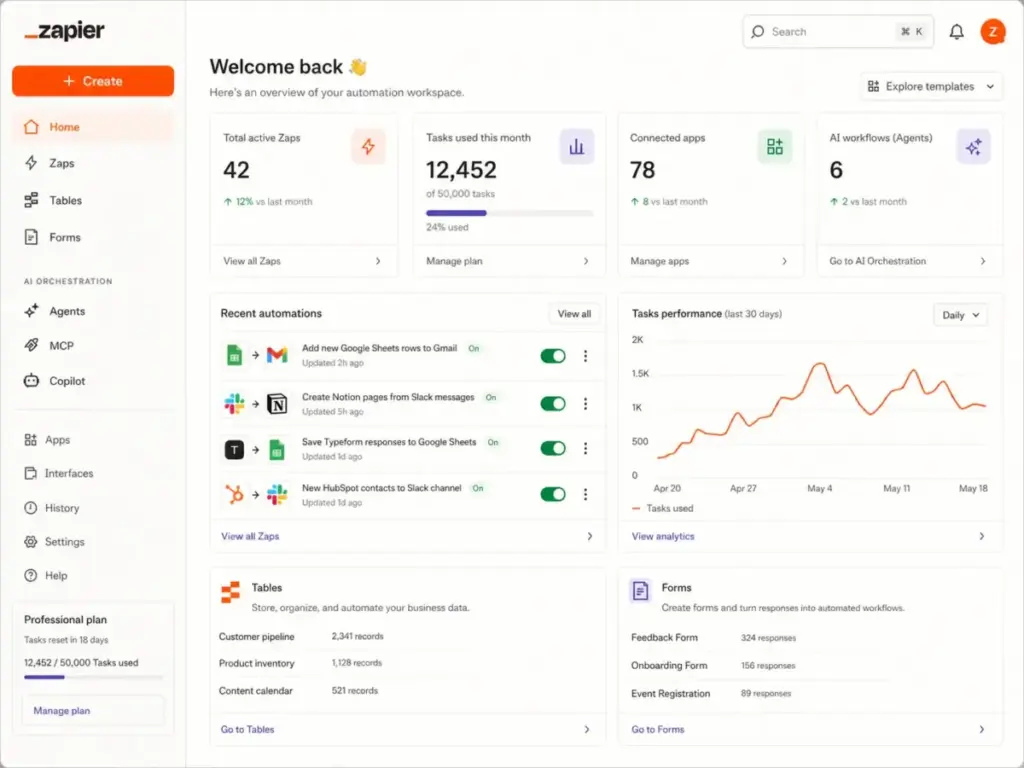Screen dimensions: 1024x768
Task: Click Go to Tables link
Action: [x=248, y=729]
